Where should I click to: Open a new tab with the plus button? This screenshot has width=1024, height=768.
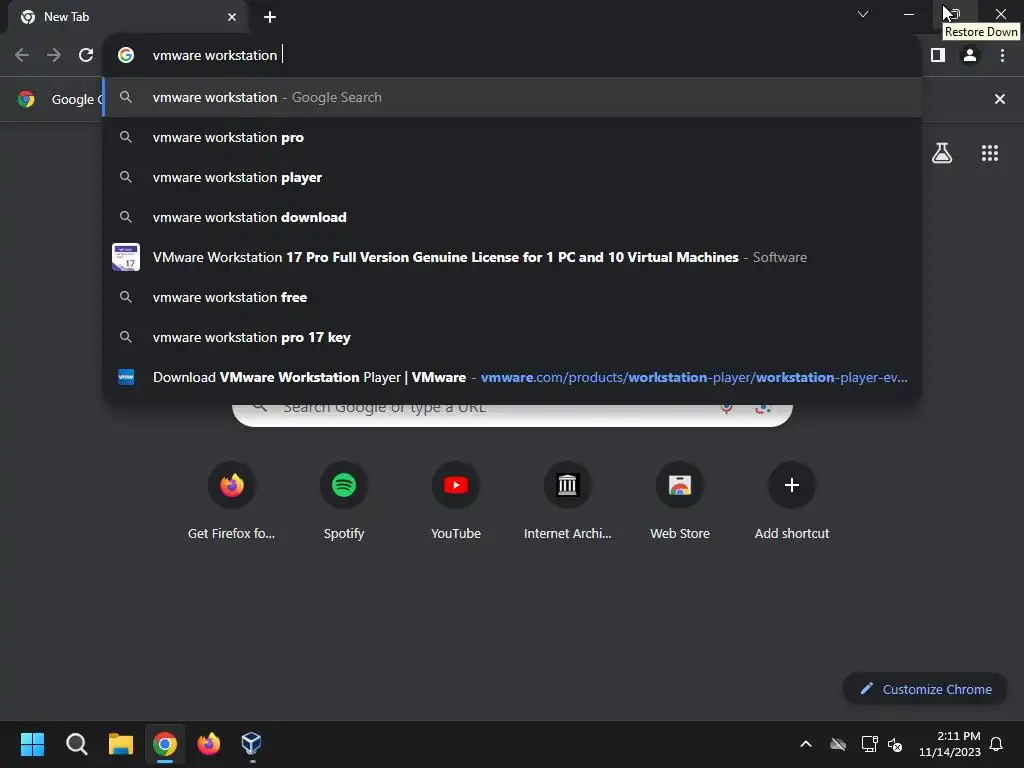click(270, 17)
